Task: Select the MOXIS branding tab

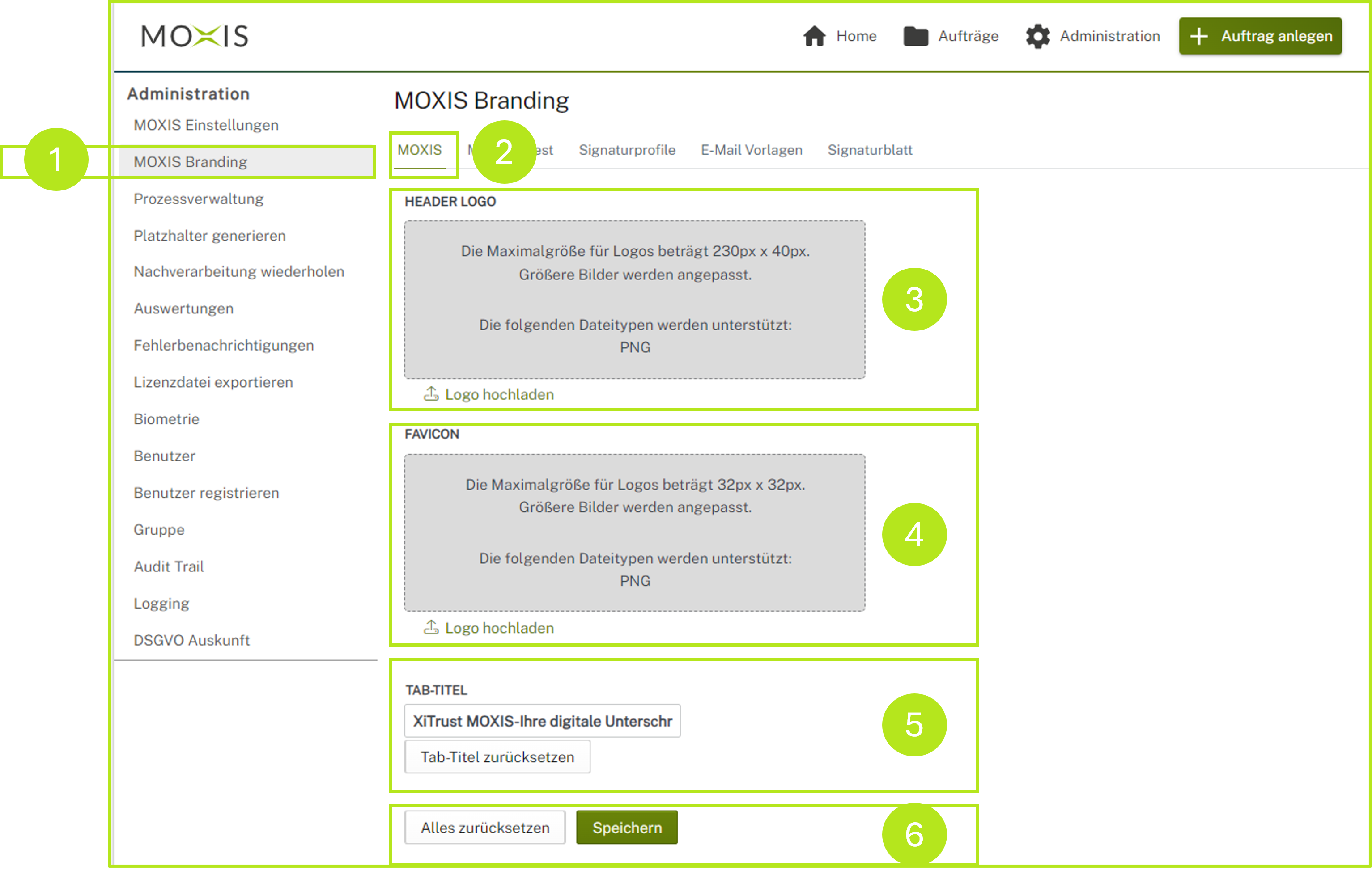Action: (420, 150)
